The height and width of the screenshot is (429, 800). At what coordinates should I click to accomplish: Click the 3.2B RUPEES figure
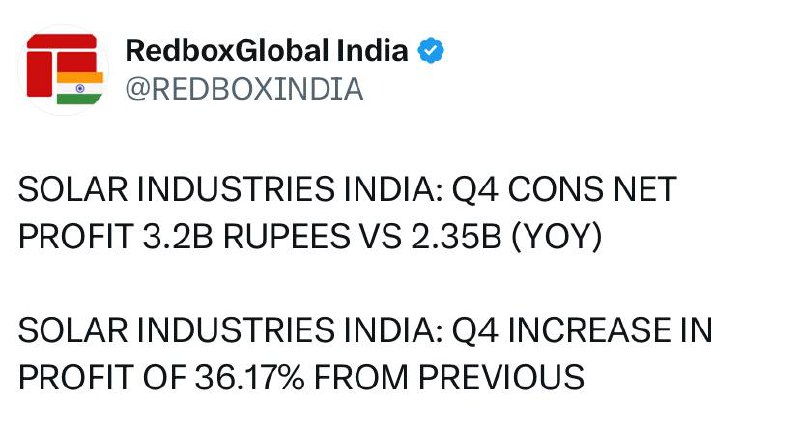(x=246, y=237)
